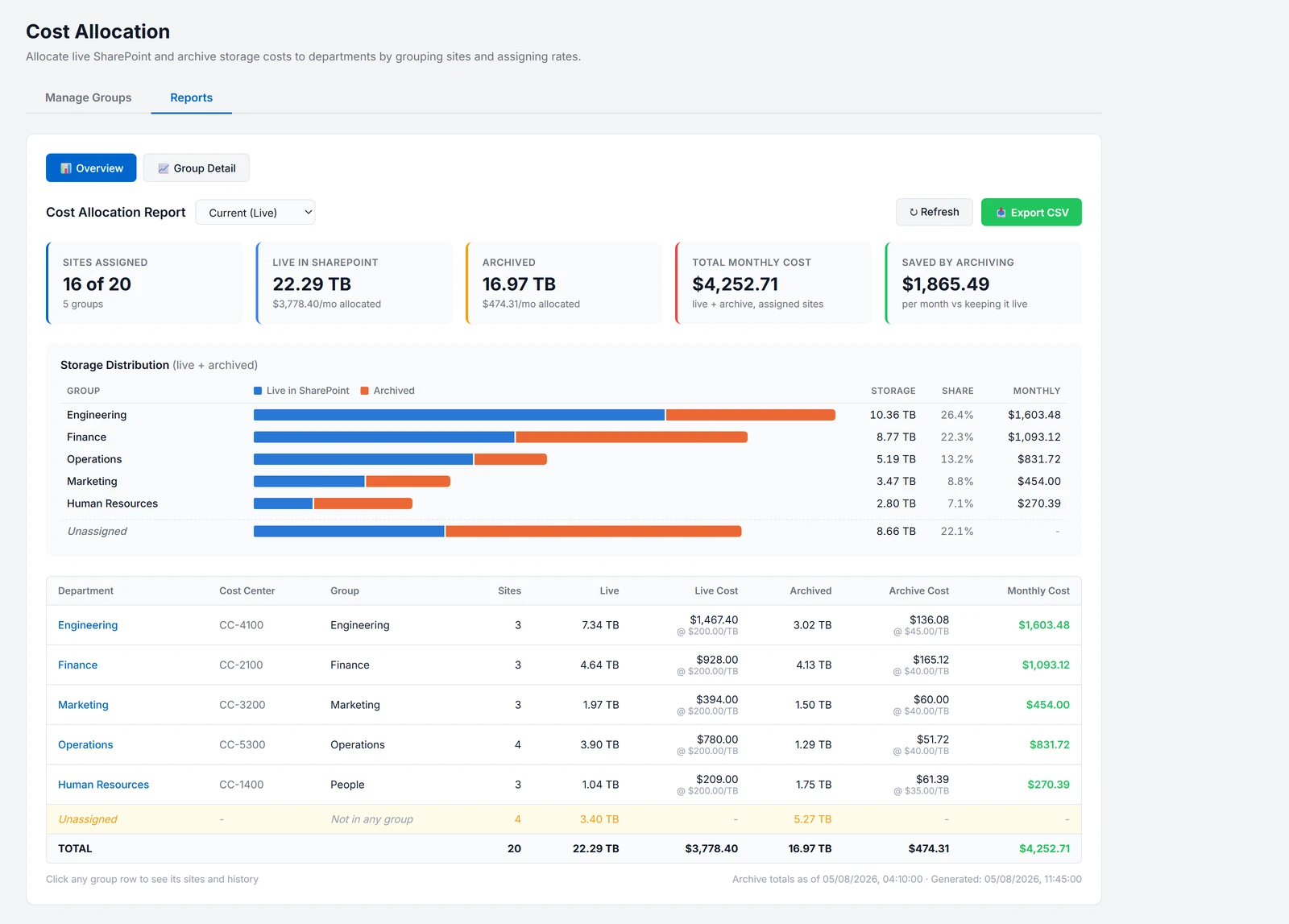Click the CC-4100 cost center cell
This screenshot has width=1289, height=924.
(x=241, y=625)
